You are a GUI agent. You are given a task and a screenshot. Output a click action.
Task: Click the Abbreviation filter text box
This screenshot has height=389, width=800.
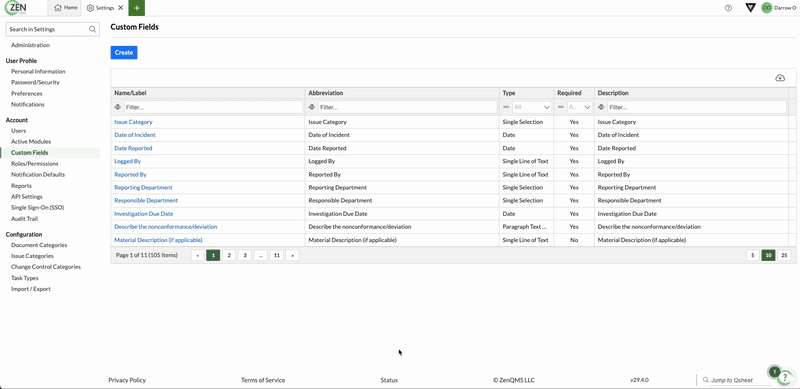coord(407,107)
